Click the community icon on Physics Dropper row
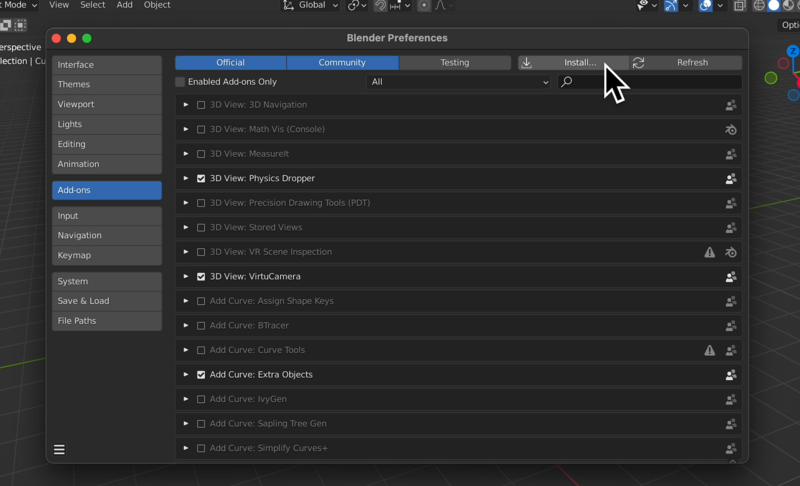The height and width of the screenshot is (486, 800). (731, 178)
